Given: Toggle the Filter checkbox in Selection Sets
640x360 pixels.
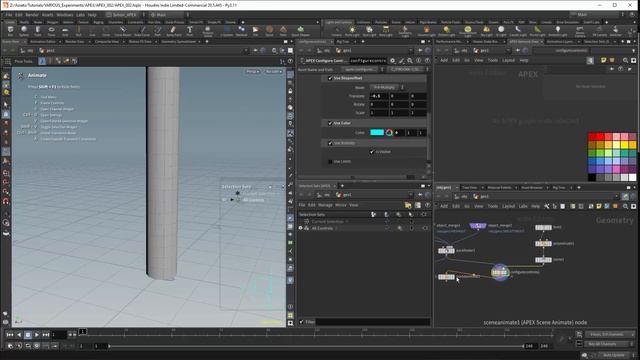Looking at the screenshot, I should [302, 322].
